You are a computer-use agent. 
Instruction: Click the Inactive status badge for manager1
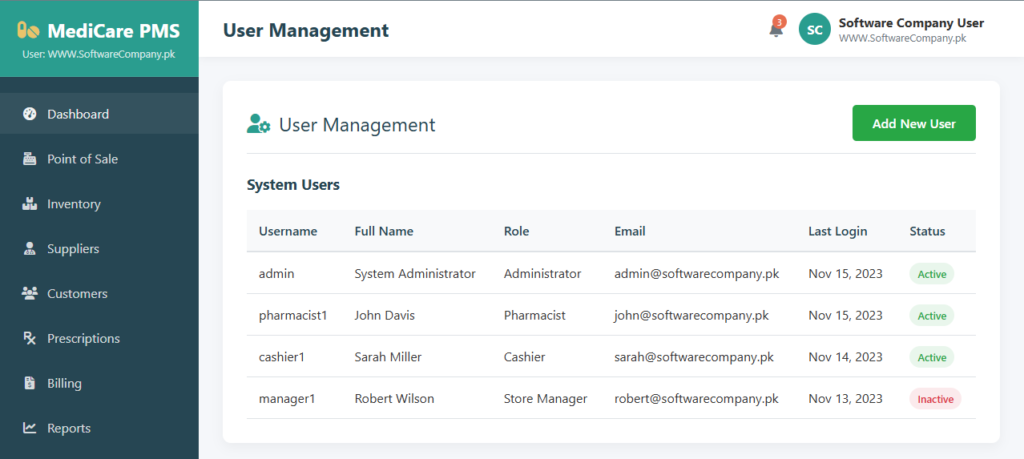click(934, 399)
